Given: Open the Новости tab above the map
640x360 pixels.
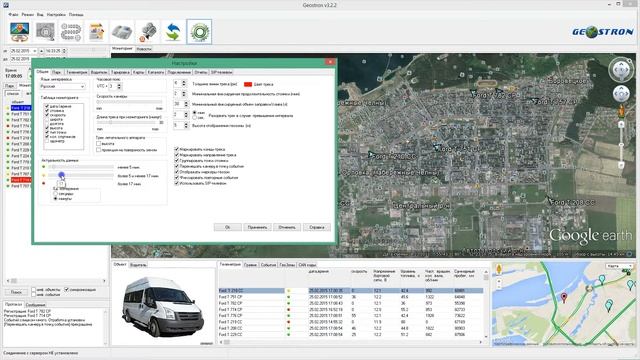Looking at the screenshot, I should coord(144,49).
